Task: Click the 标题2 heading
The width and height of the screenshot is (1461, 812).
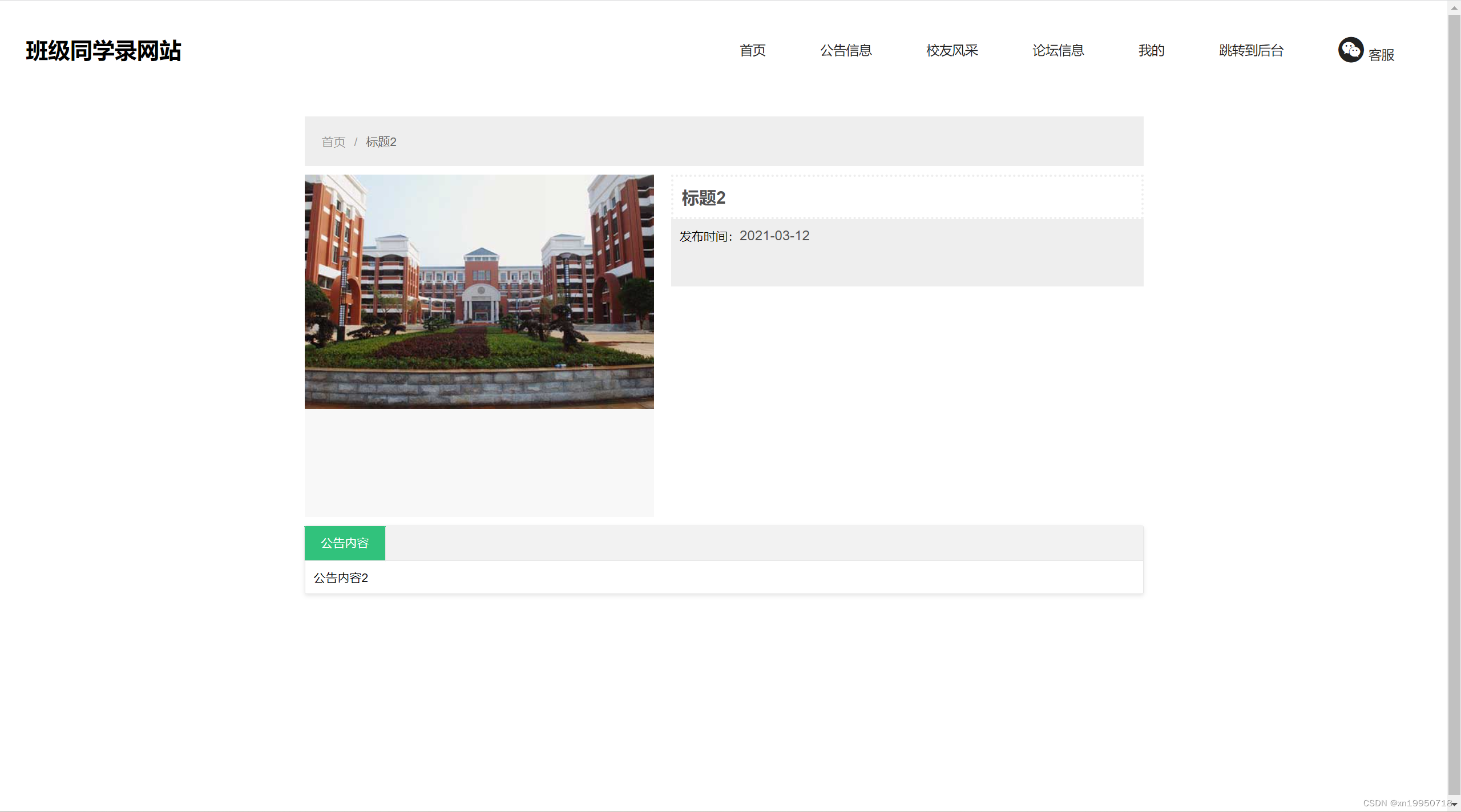Action: [x=703, y=198]
